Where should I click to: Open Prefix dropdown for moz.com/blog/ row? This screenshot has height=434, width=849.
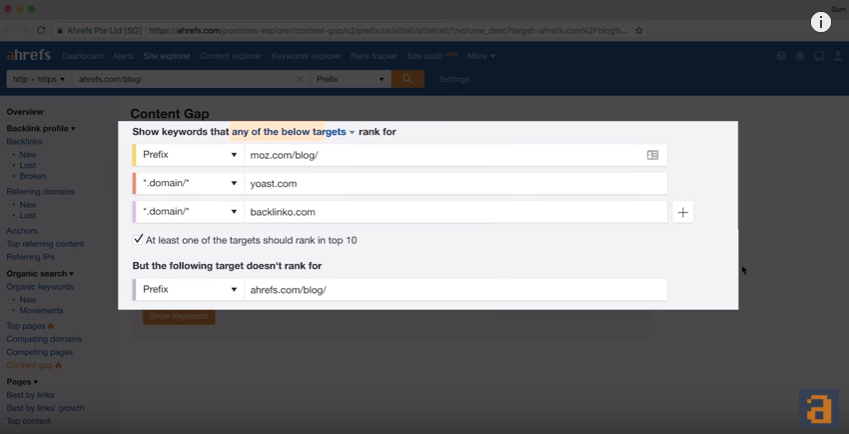coord(190,155)
